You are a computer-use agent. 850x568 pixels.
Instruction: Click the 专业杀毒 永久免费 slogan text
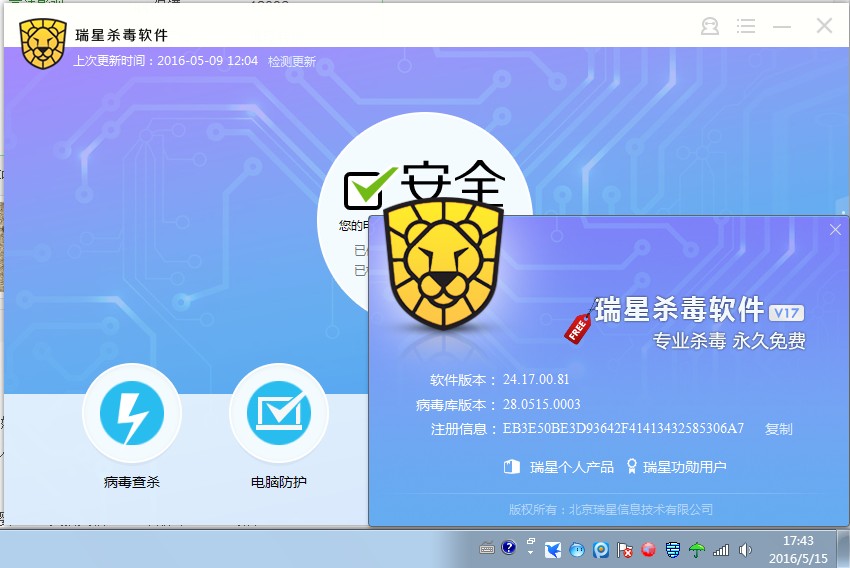tap(729, 341)
